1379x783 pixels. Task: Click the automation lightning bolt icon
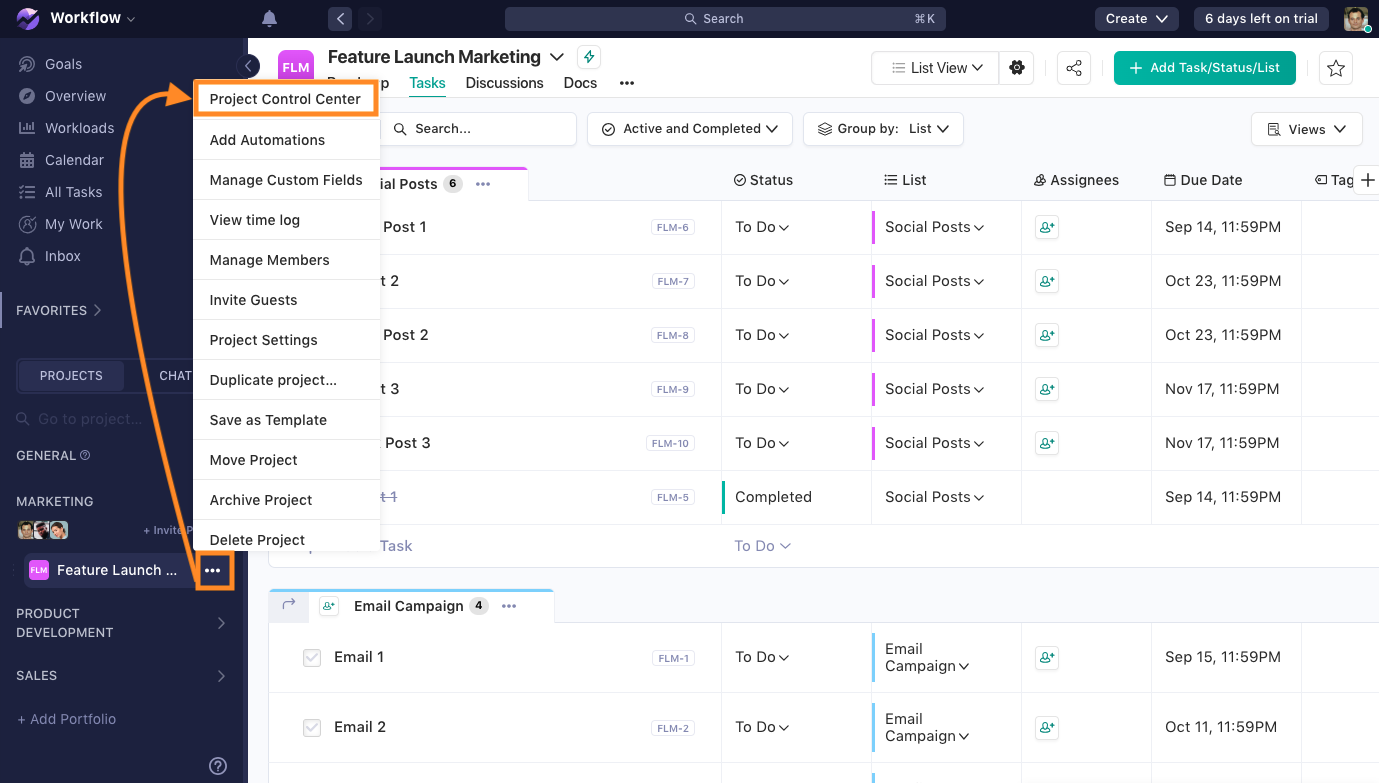click(589, 57)
